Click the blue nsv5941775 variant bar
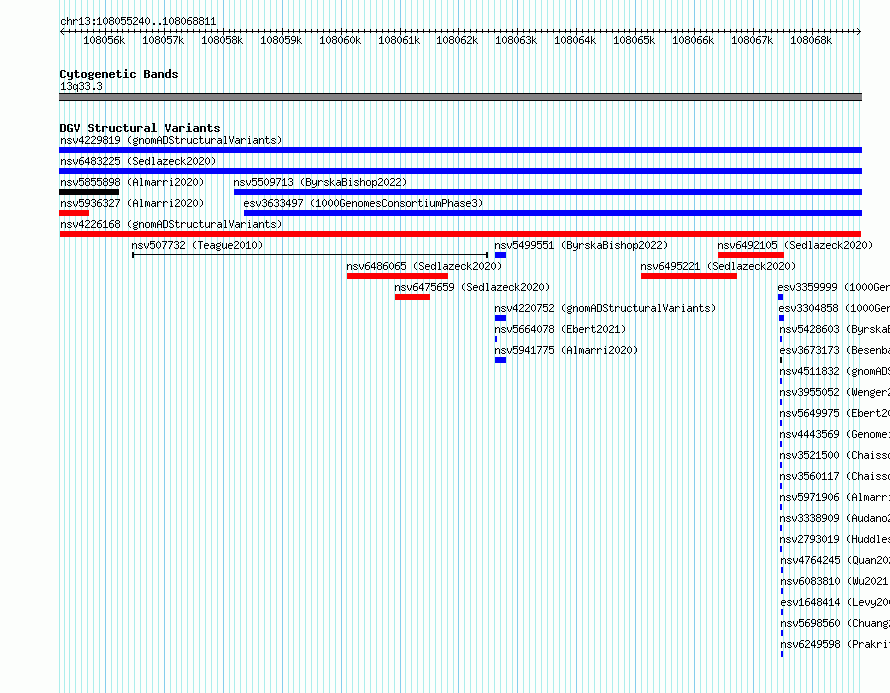The height and width of the screenshot is (693, 890). pos(500,360)
